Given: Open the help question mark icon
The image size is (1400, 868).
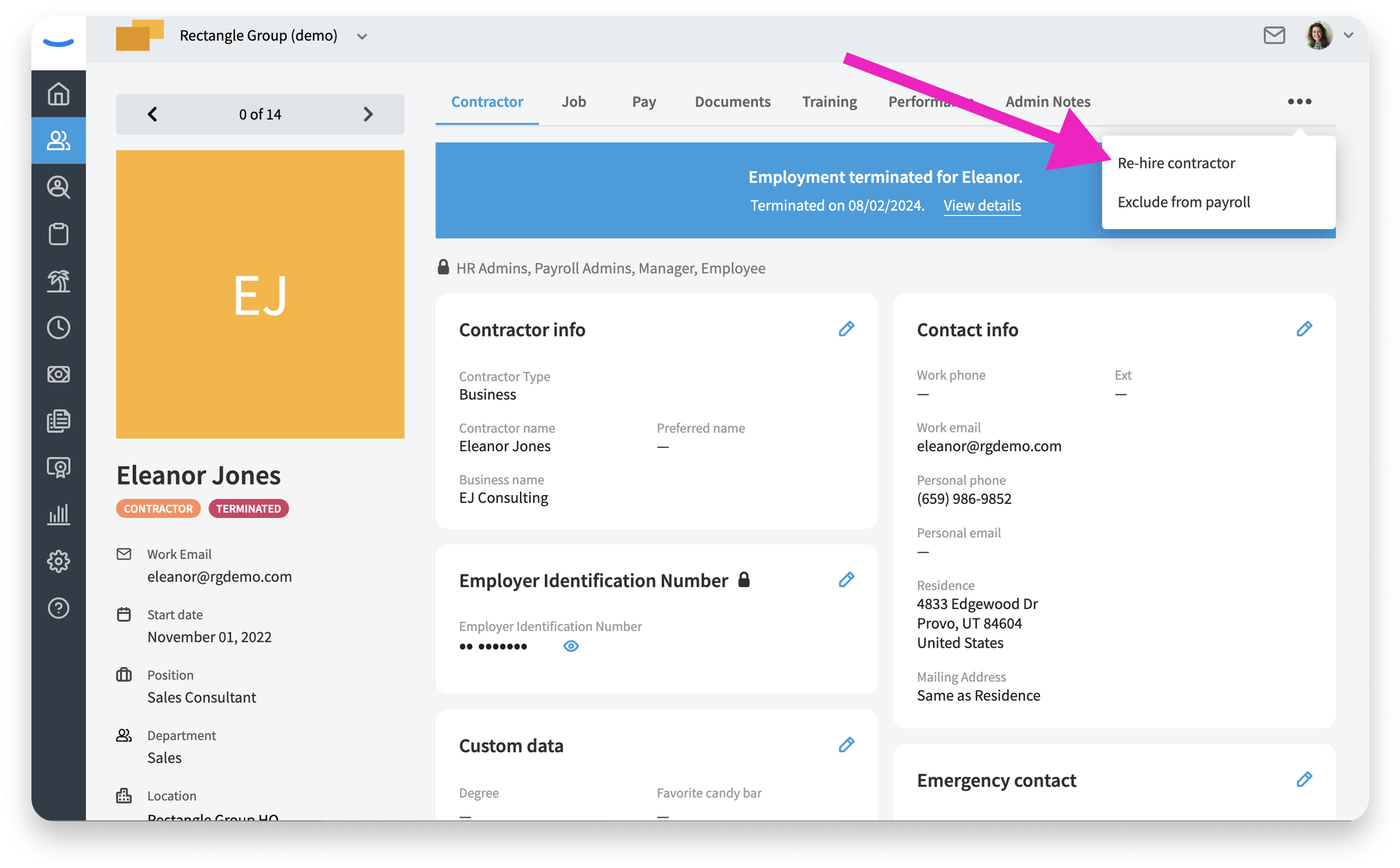Looking at the screenshot, I should coord(58,608).
